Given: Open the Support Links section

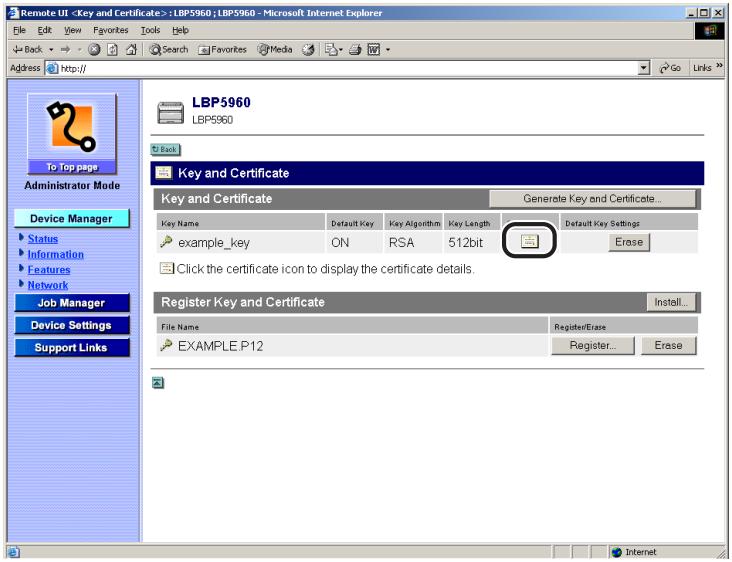Looking at the screenshot, I should [71, 348].
